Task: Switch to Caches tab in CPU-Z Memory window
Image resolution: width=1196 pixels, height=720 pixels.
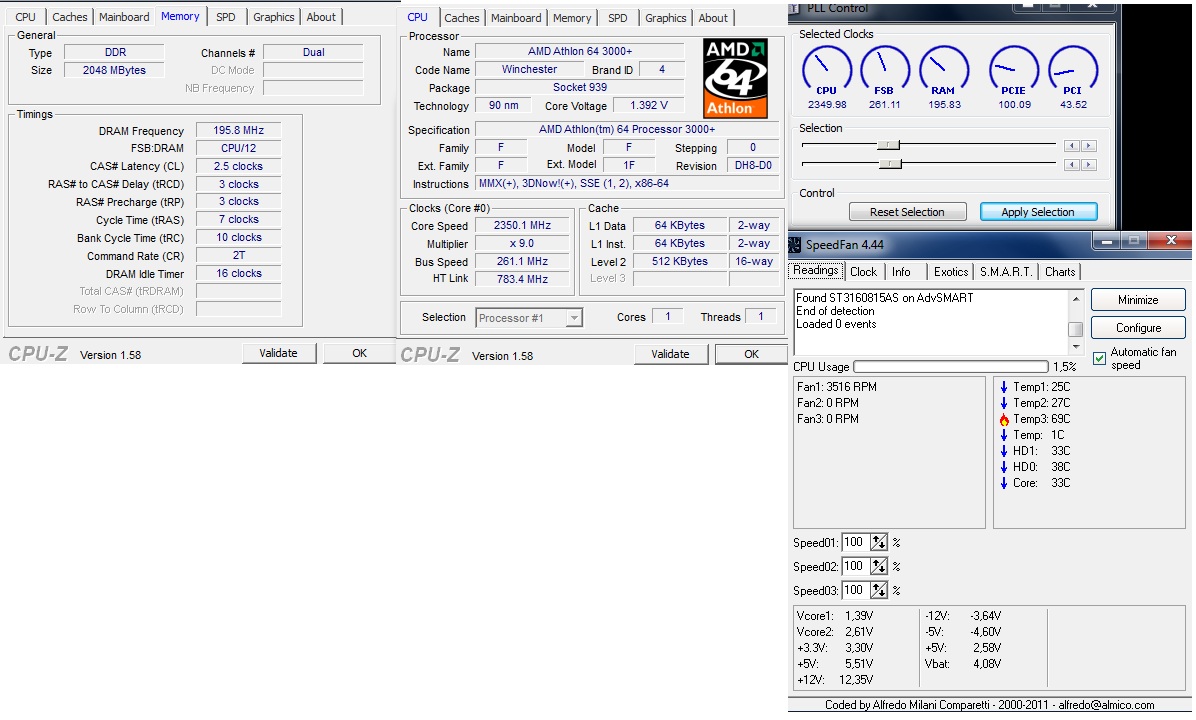Action: coord(69,17)
